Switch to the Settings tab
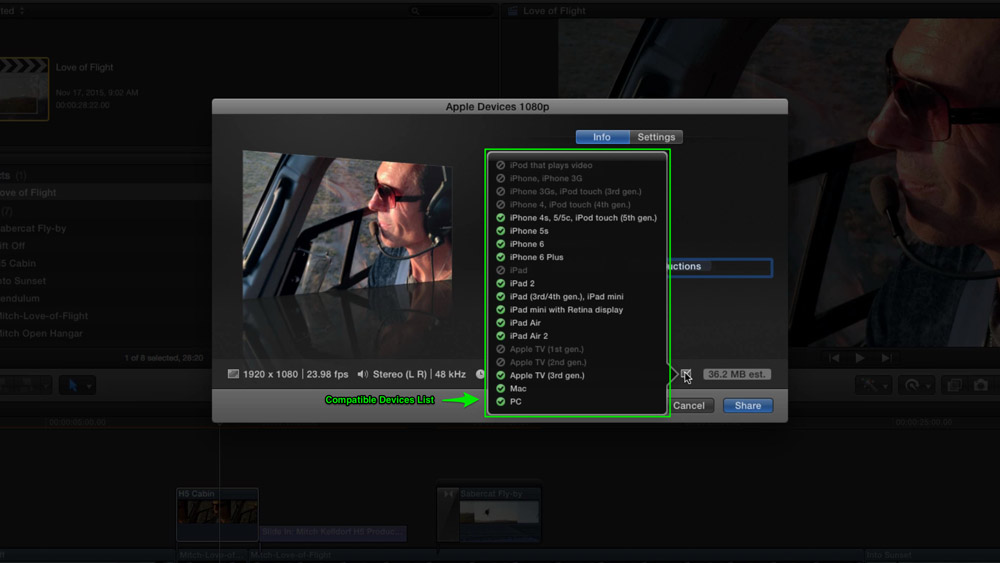Viewport: 1000px width, 563px height. coord(656,137)
